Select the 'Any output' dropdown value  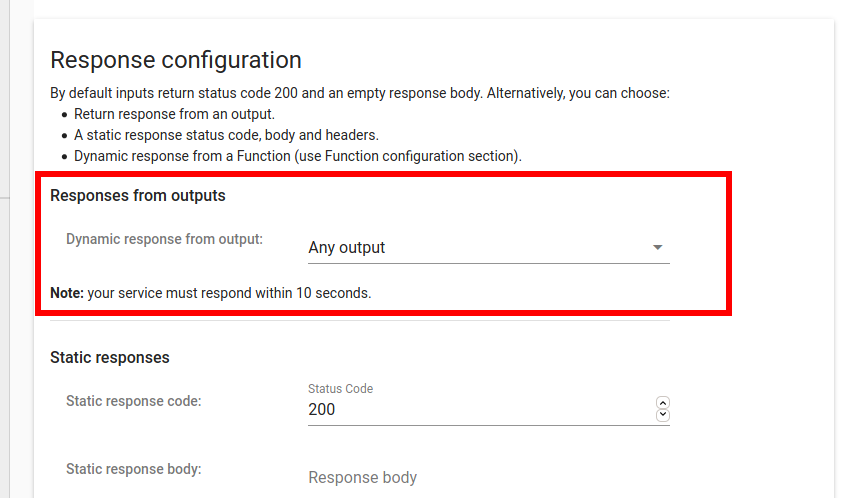[x=347, y=248]
